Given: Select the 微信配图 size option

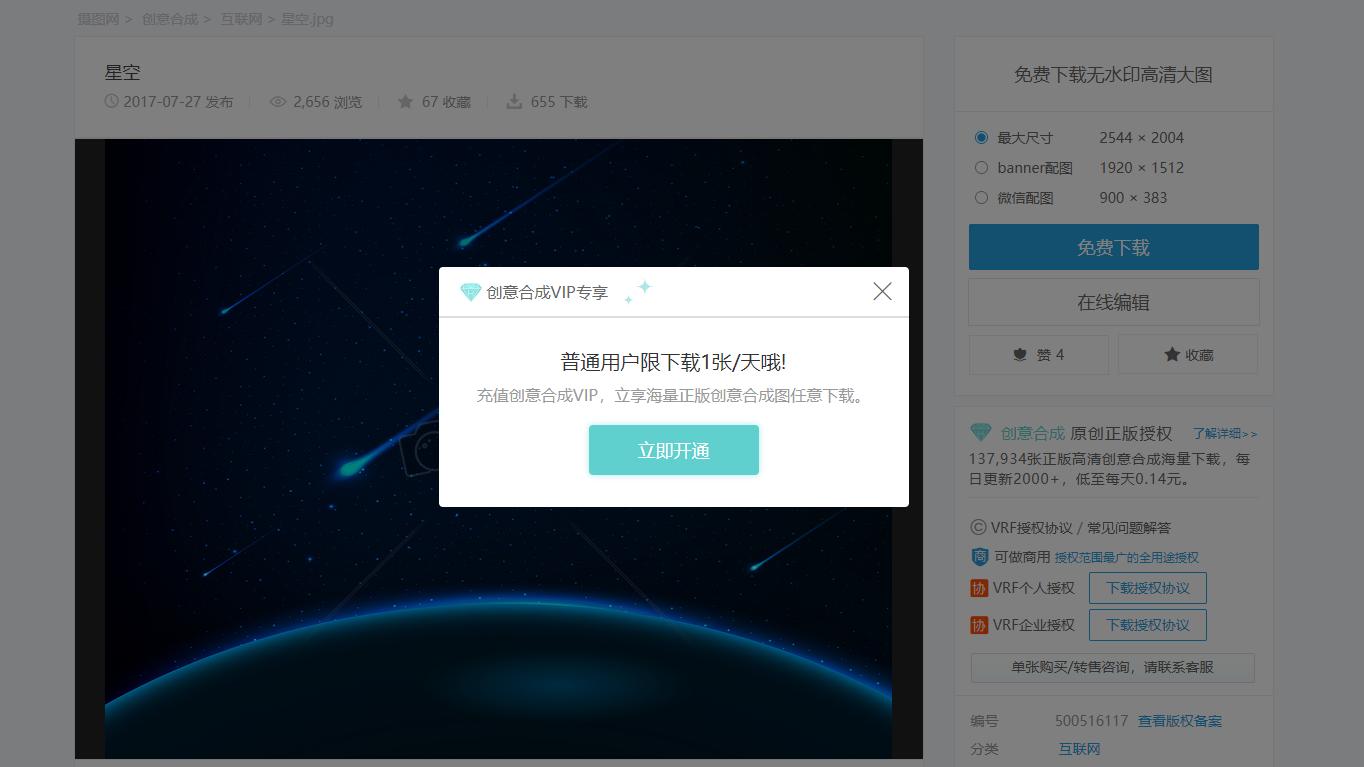Looking at the screenshot, I should [981, 197].
